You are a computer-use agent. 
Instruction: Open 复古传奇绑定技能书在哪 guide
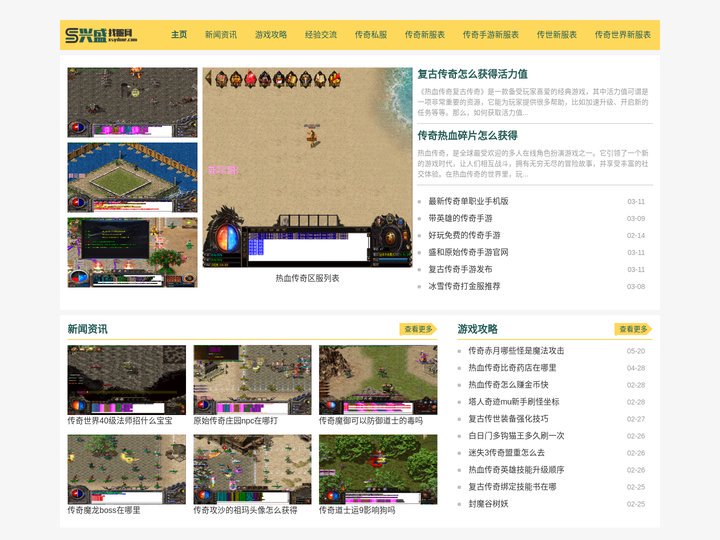coord(512,487)
